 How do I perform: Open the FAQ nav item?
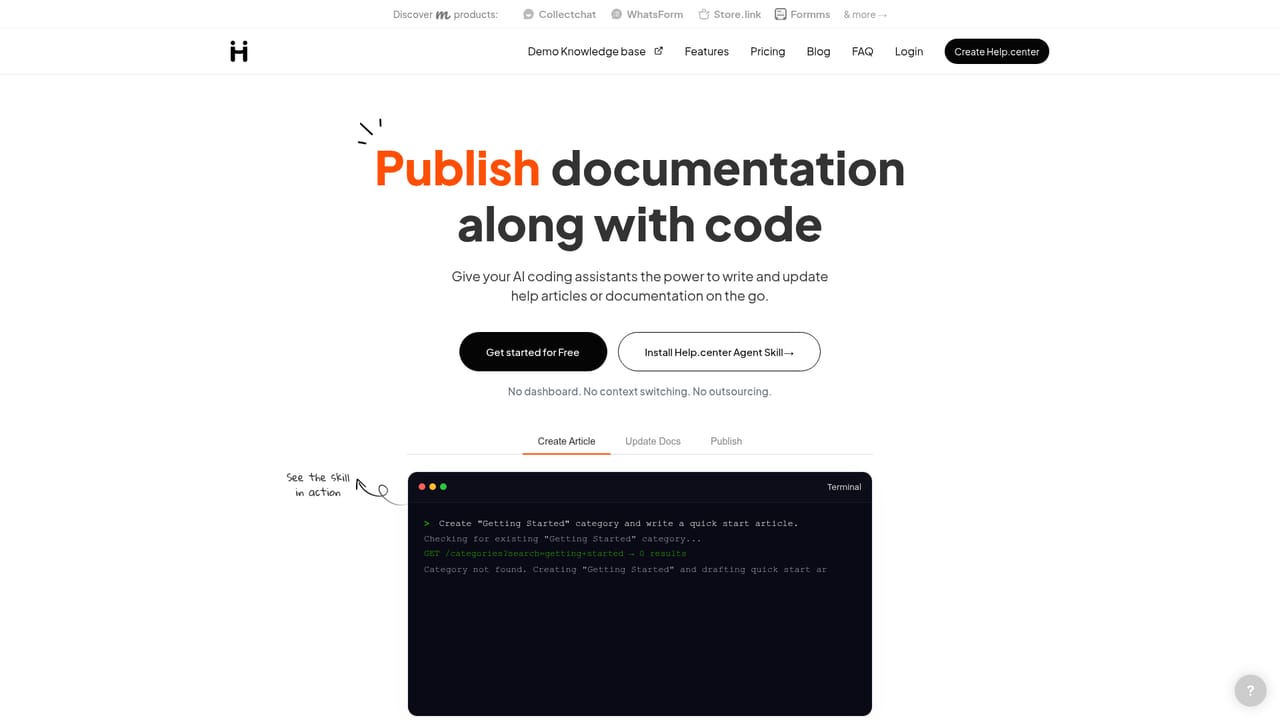point(862,51)
